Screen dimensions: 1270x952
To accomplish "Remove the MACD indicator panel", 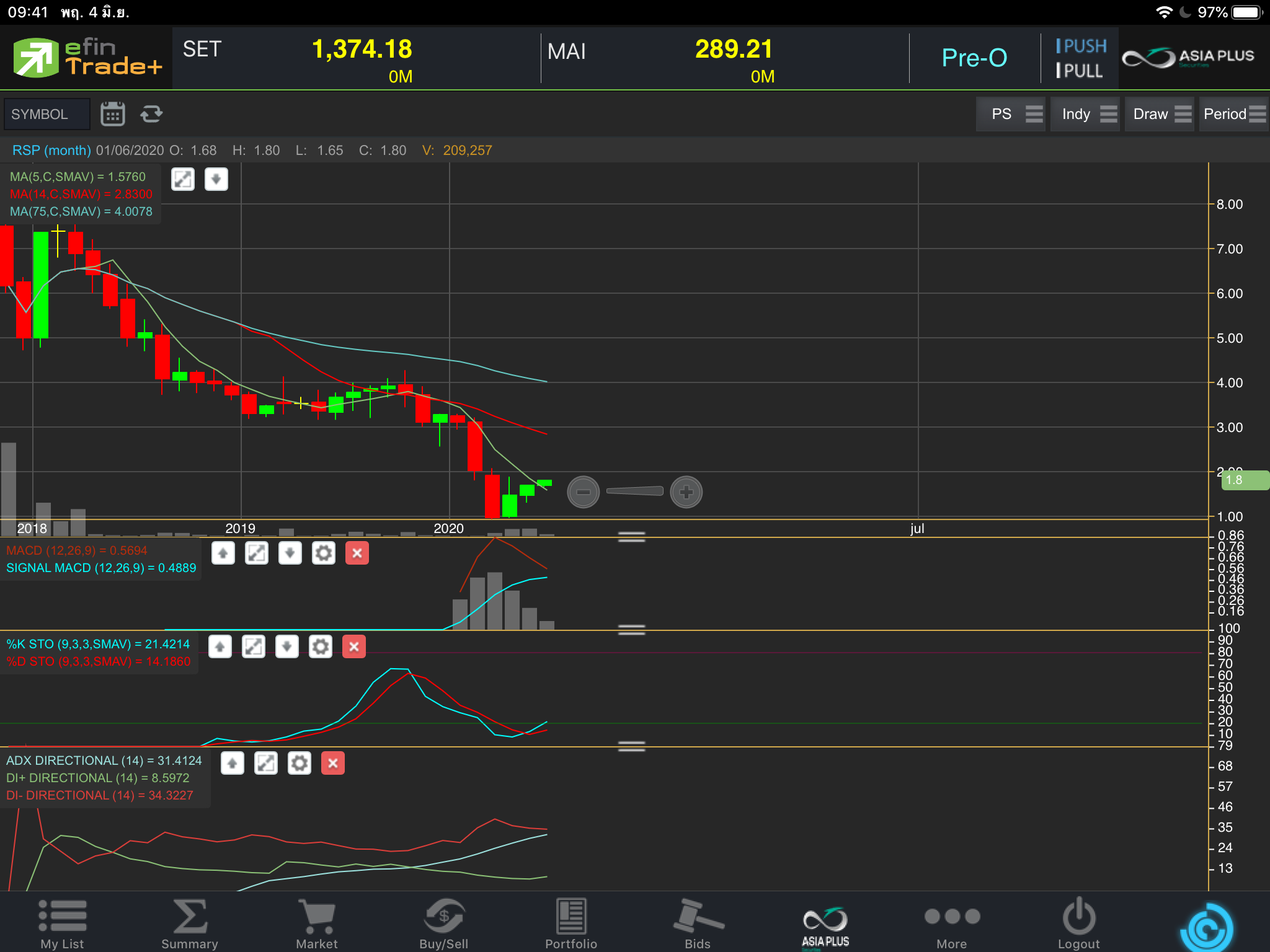I will (357, 553).
